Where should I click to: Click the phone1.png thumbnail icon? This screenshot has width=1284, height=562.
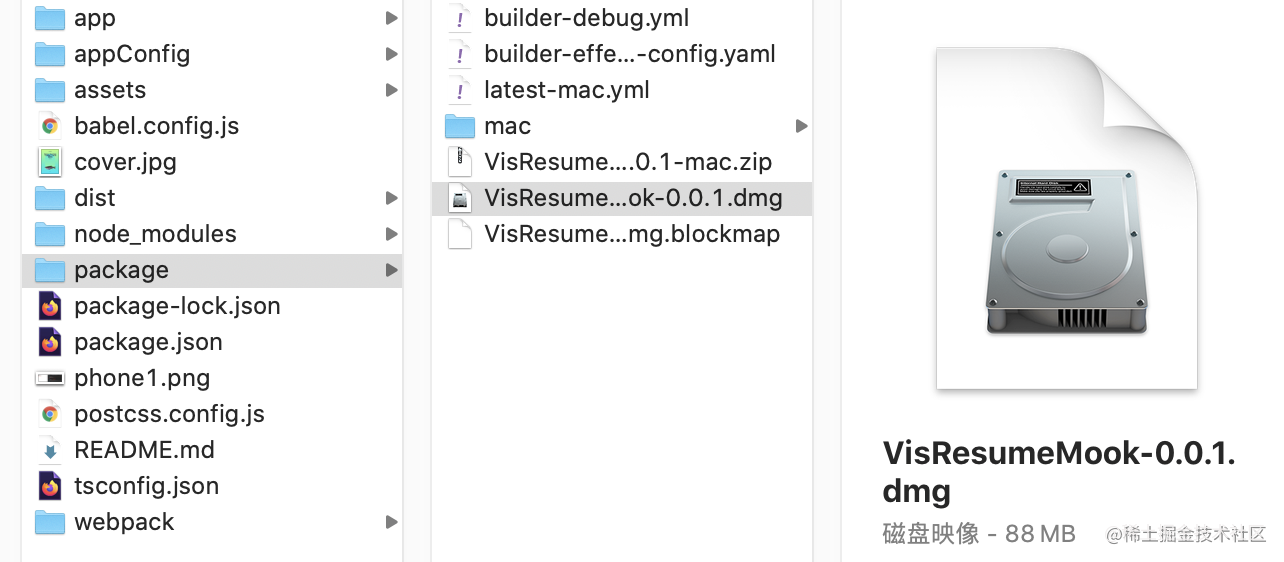pyautogui.click(x=50, y=378)
